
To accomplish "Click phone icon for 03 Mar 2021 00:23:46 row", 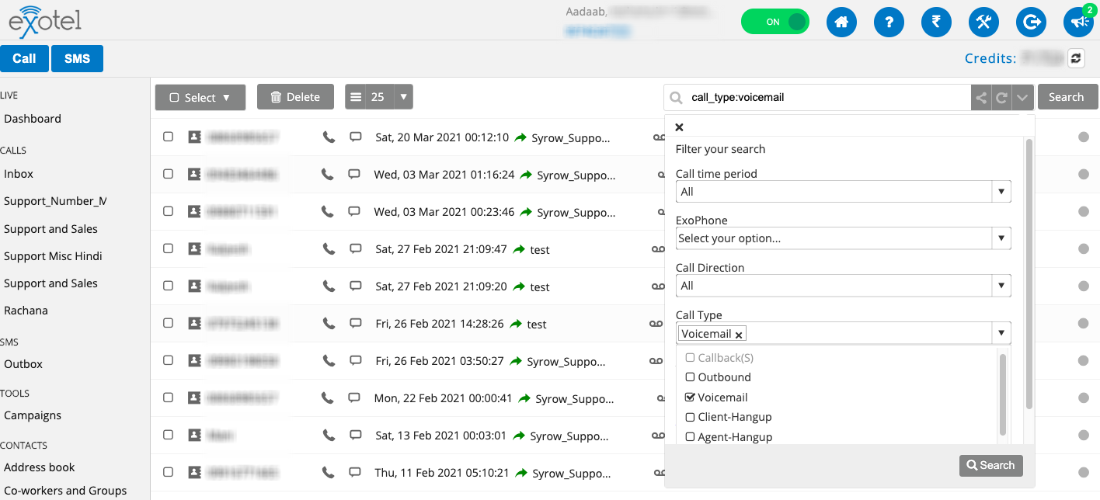I will (x=327, y=211).
